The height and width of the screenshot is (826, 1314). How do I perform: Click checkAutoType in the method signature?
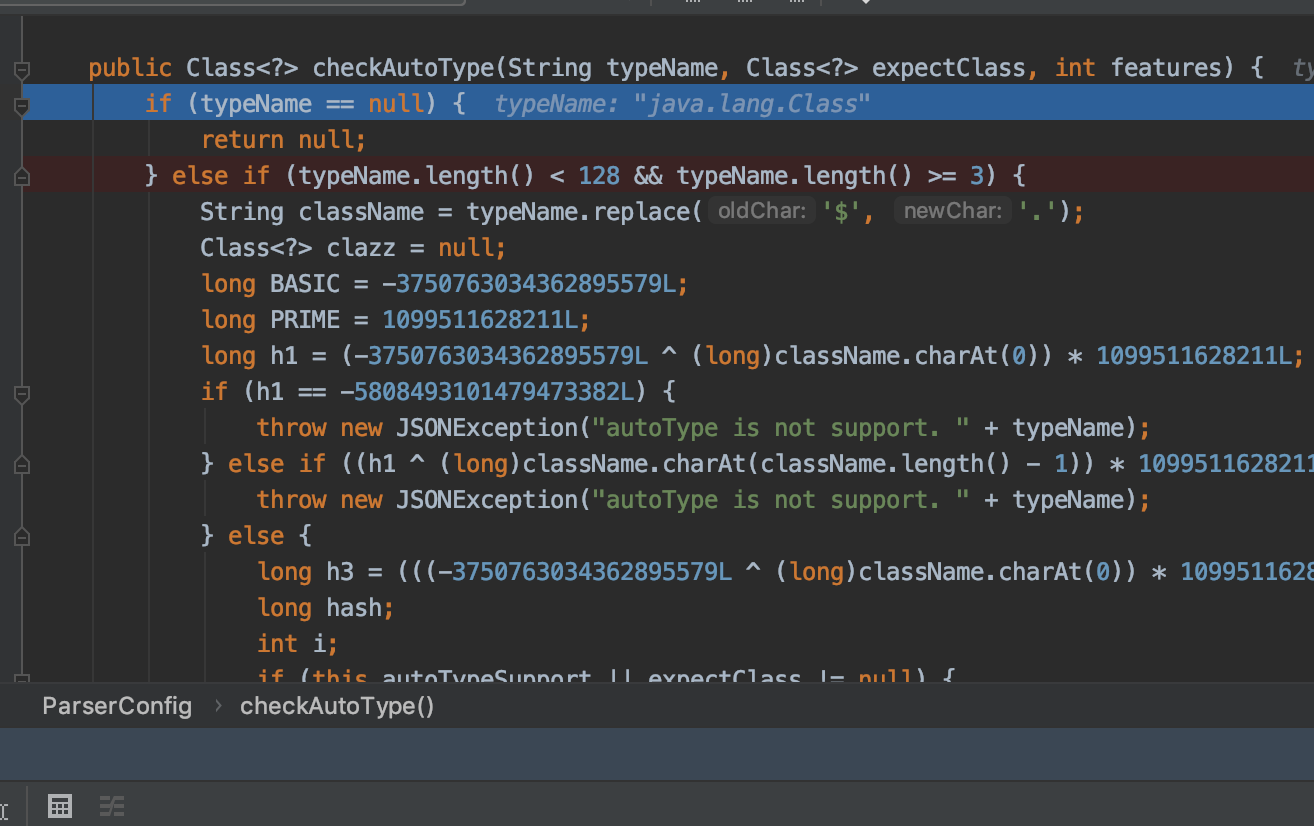tap(403, 68)
